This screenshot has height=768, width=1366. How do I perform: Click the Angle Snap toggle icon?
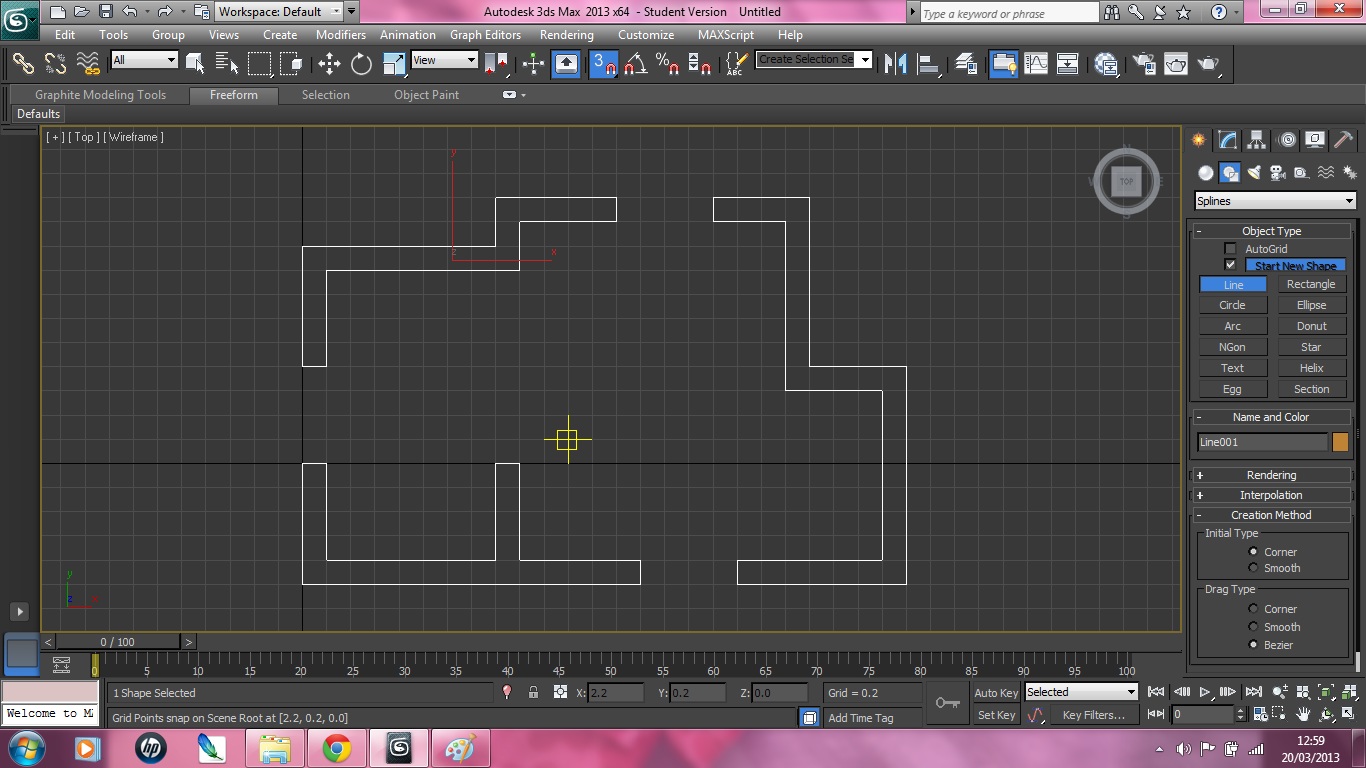coord(636,64)
